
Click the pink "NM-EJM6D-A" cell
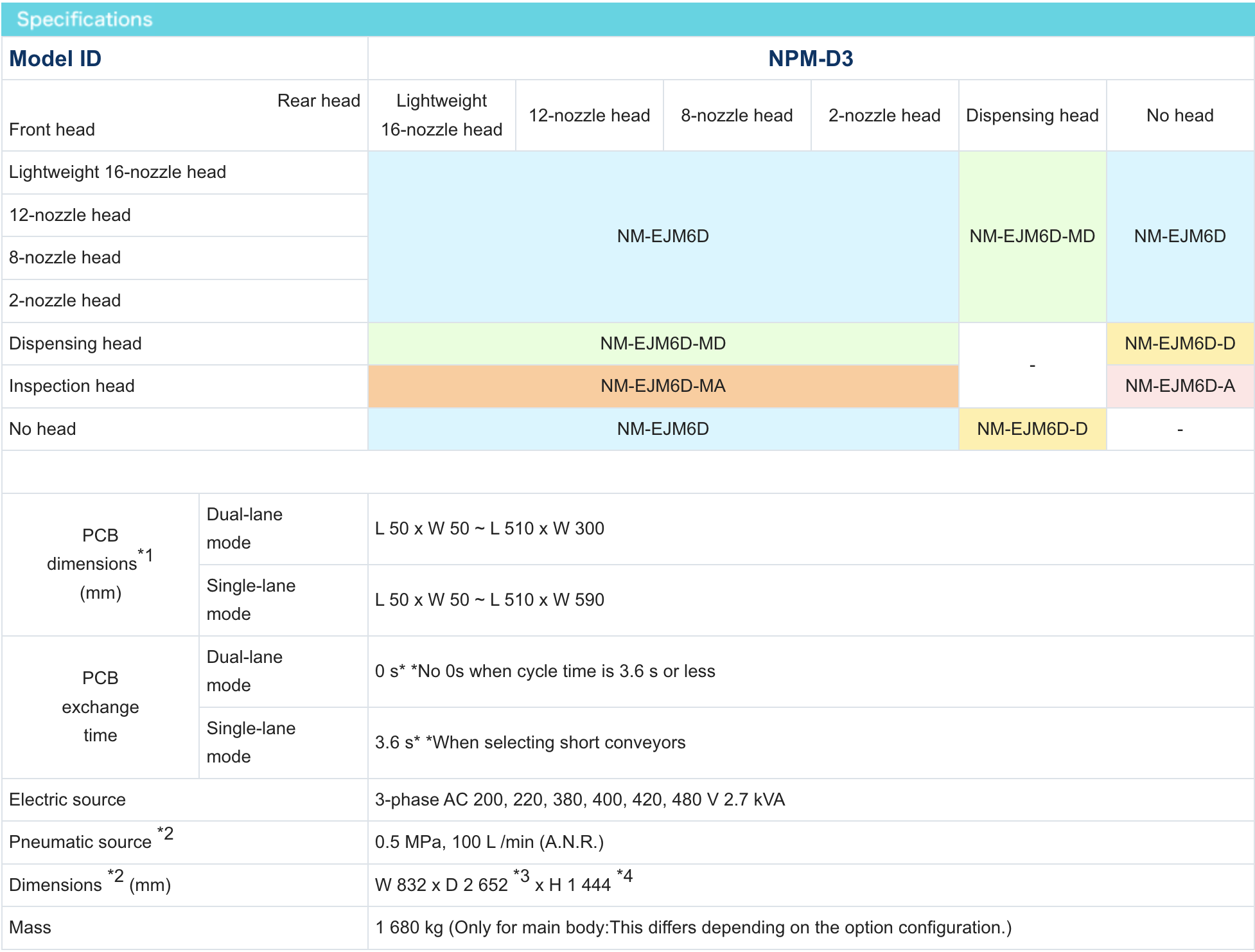(1180, 385)
